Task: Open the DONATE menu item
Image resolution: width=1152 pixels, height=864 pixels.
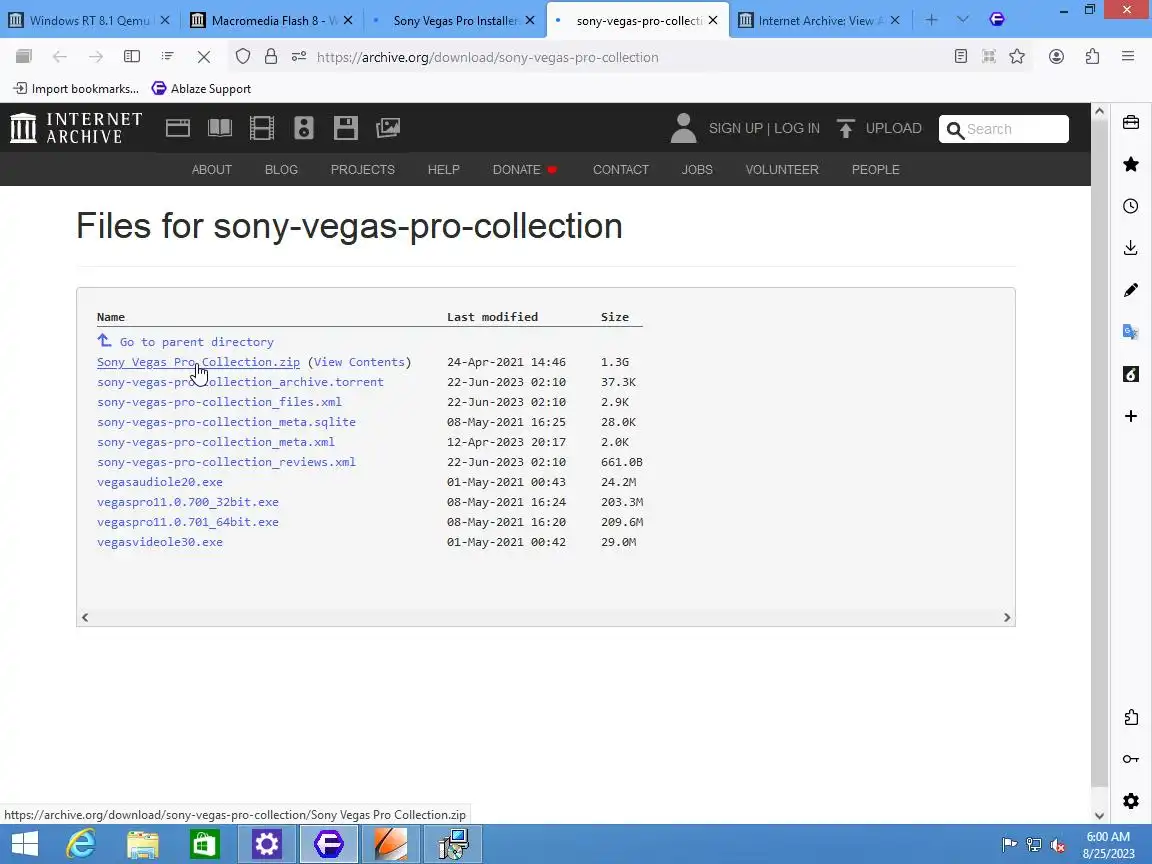Action: click(x=525, y=170)
